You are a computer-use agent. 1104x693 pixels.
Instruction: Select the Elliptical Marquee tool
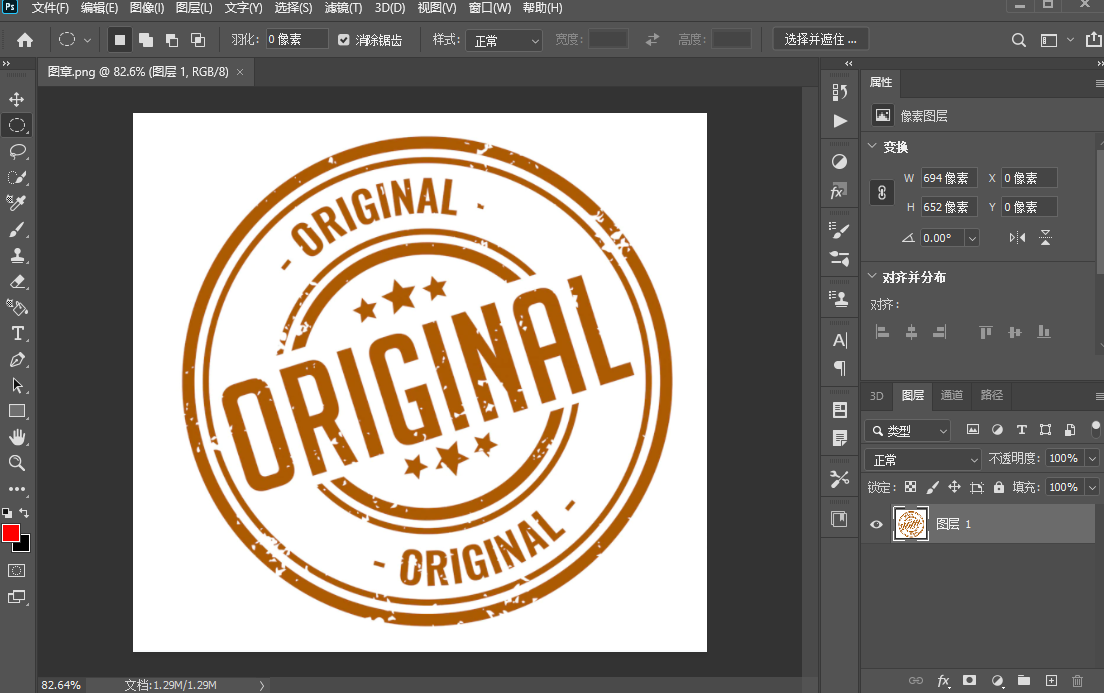17,125
